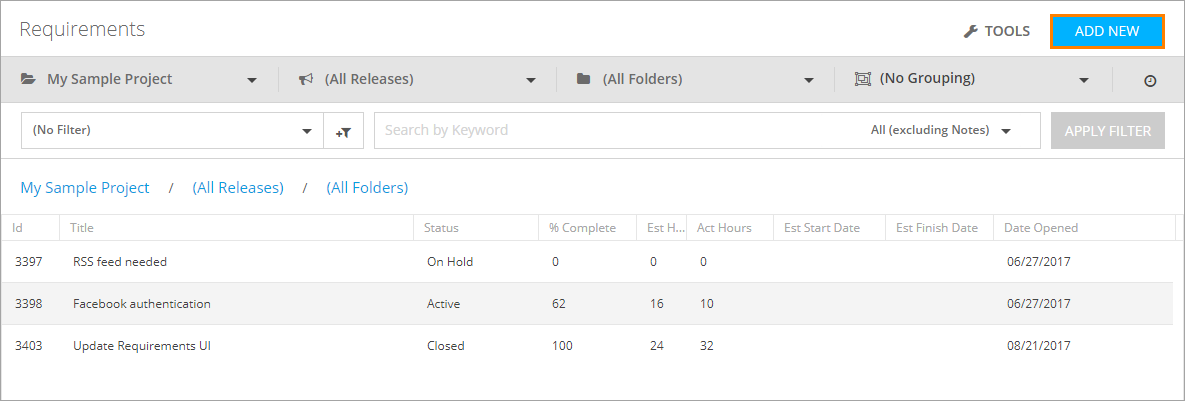The height and width of the screenshot is (401, 1185).
Task: Click the megaphone releases icon
Action: (x=307, y=79)
